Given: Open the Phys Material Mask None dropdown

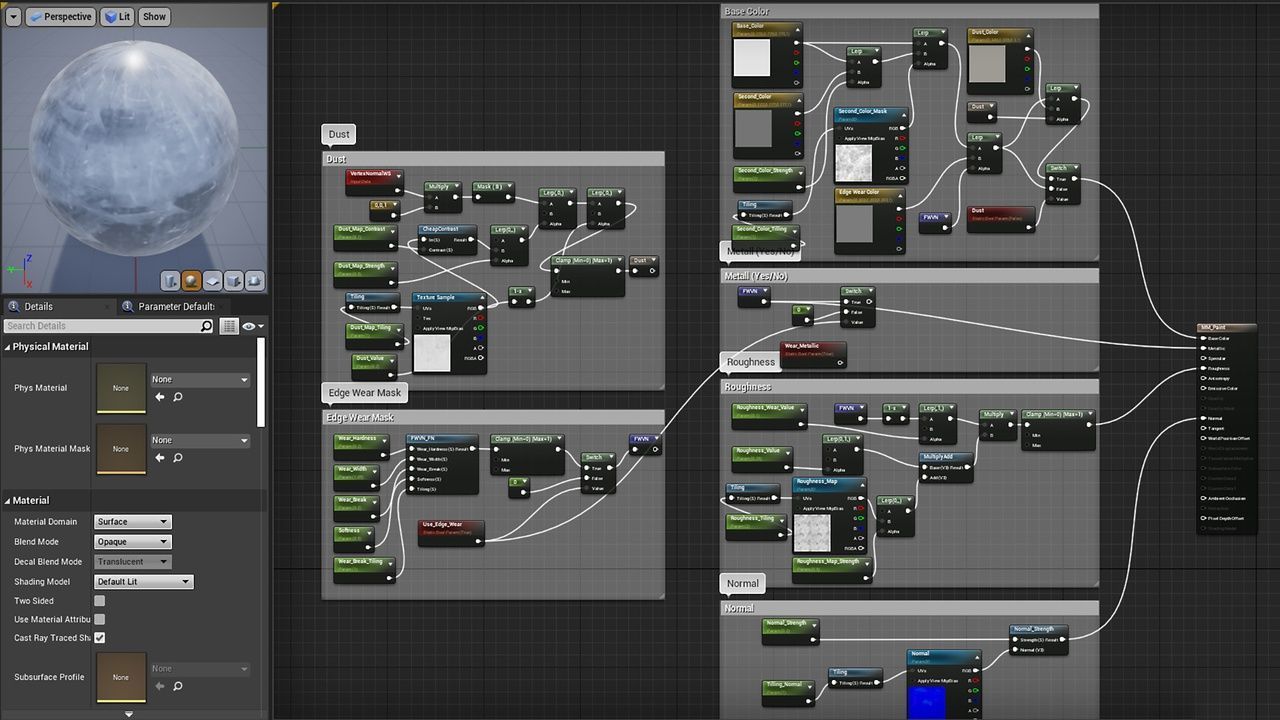Looking at the screenshot, I should click(x=200, y=441).
